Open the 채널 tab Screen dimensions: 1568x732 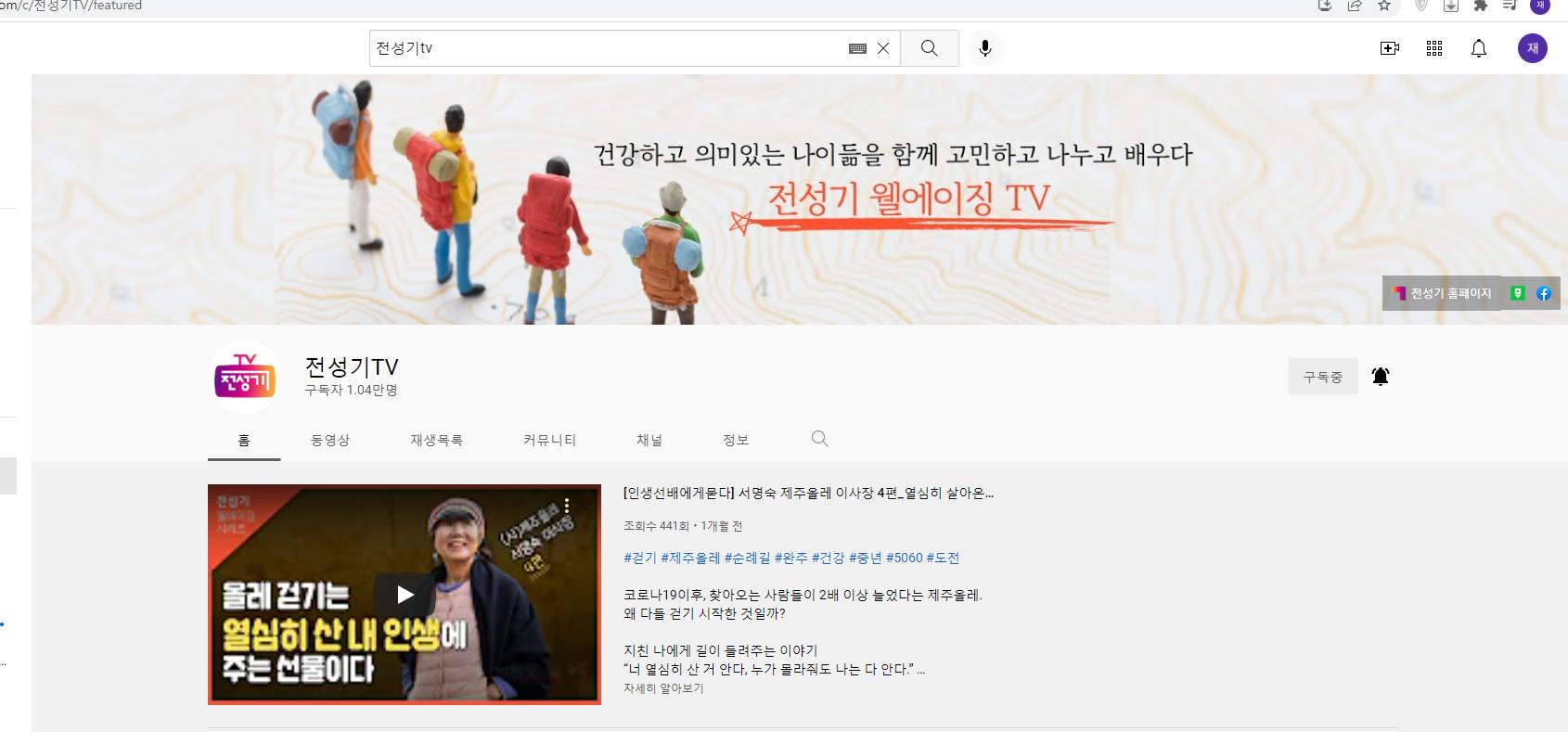(x=649, y=440)
